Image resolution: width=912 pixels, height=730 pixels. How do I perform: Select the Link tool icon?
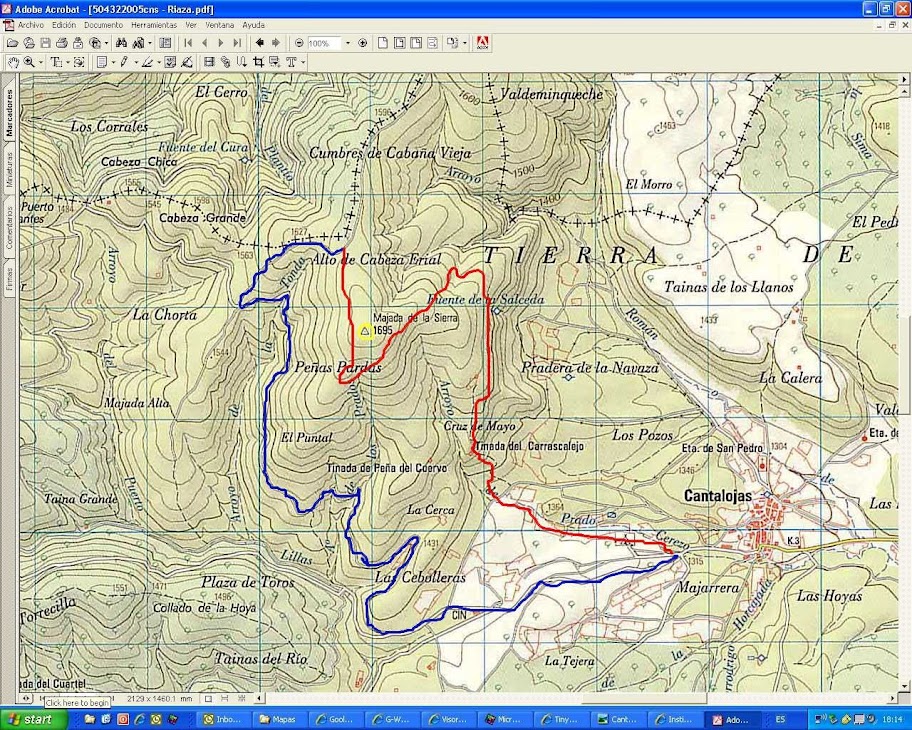226,62
